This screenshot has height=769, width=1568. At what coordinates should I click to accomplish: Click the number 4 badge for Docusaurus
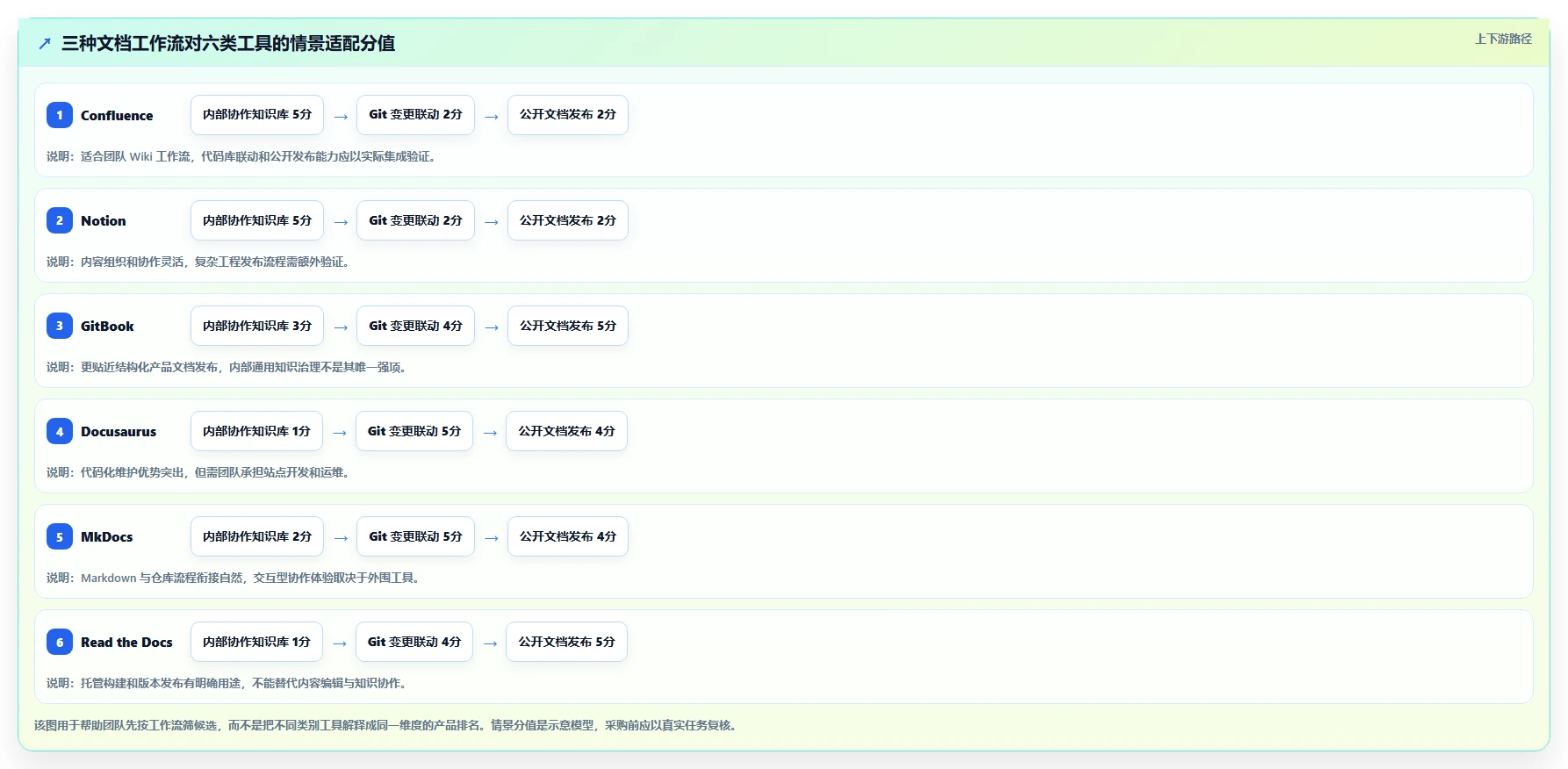coord(60,431)
